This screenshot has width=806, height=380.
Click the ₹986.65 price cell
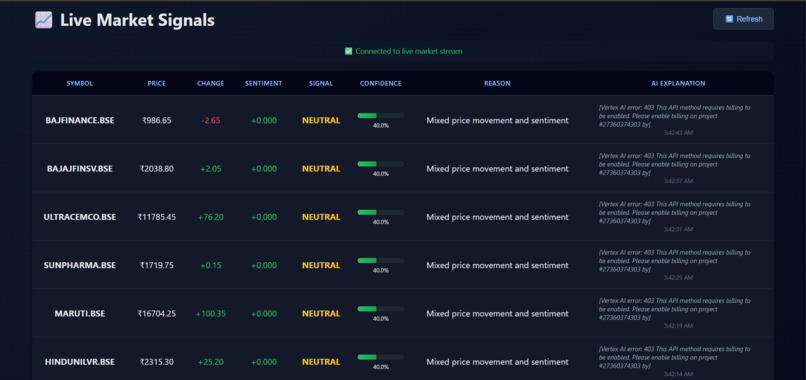point(157,121)
